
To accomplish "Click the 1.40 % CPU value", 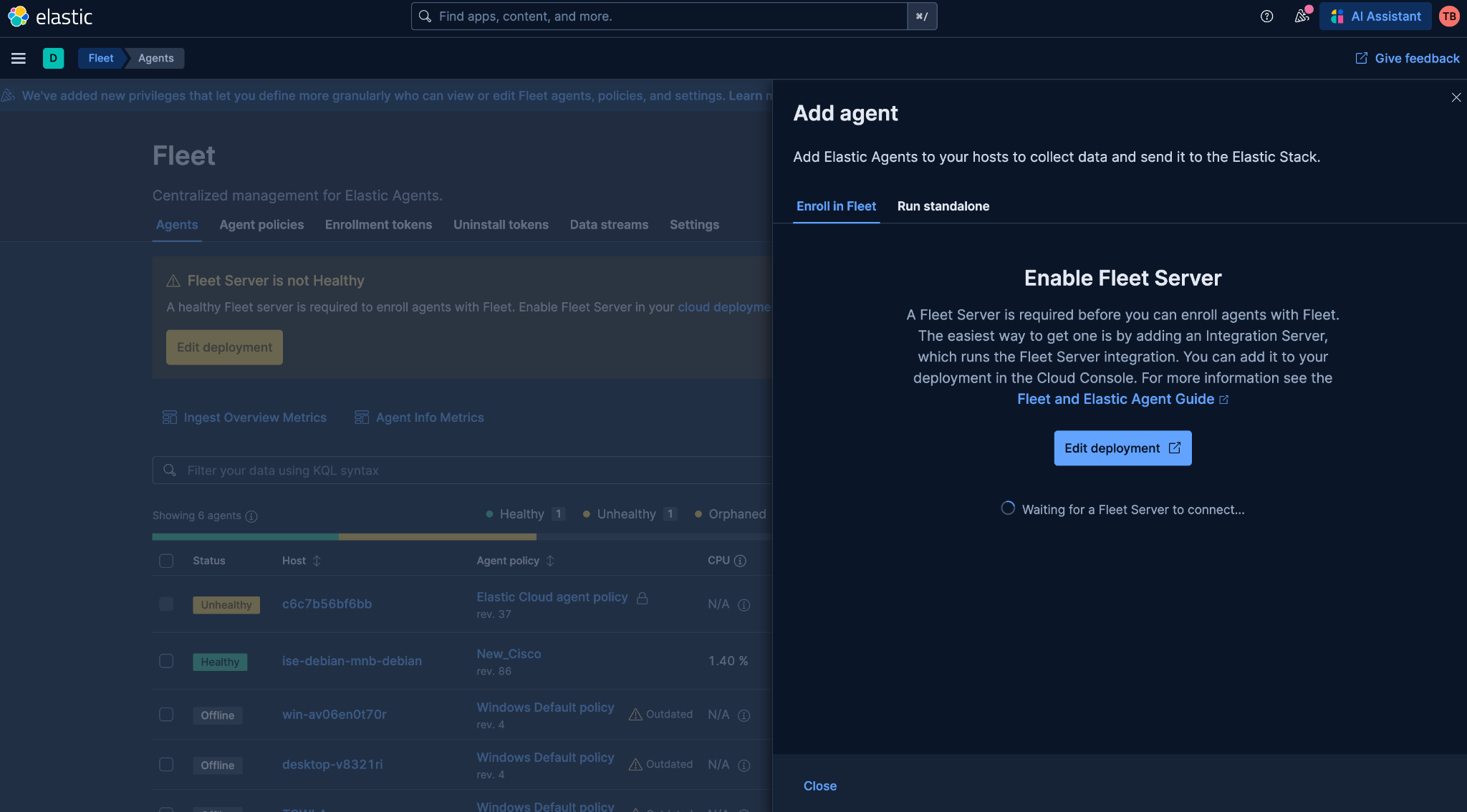I will pos(728,661).
